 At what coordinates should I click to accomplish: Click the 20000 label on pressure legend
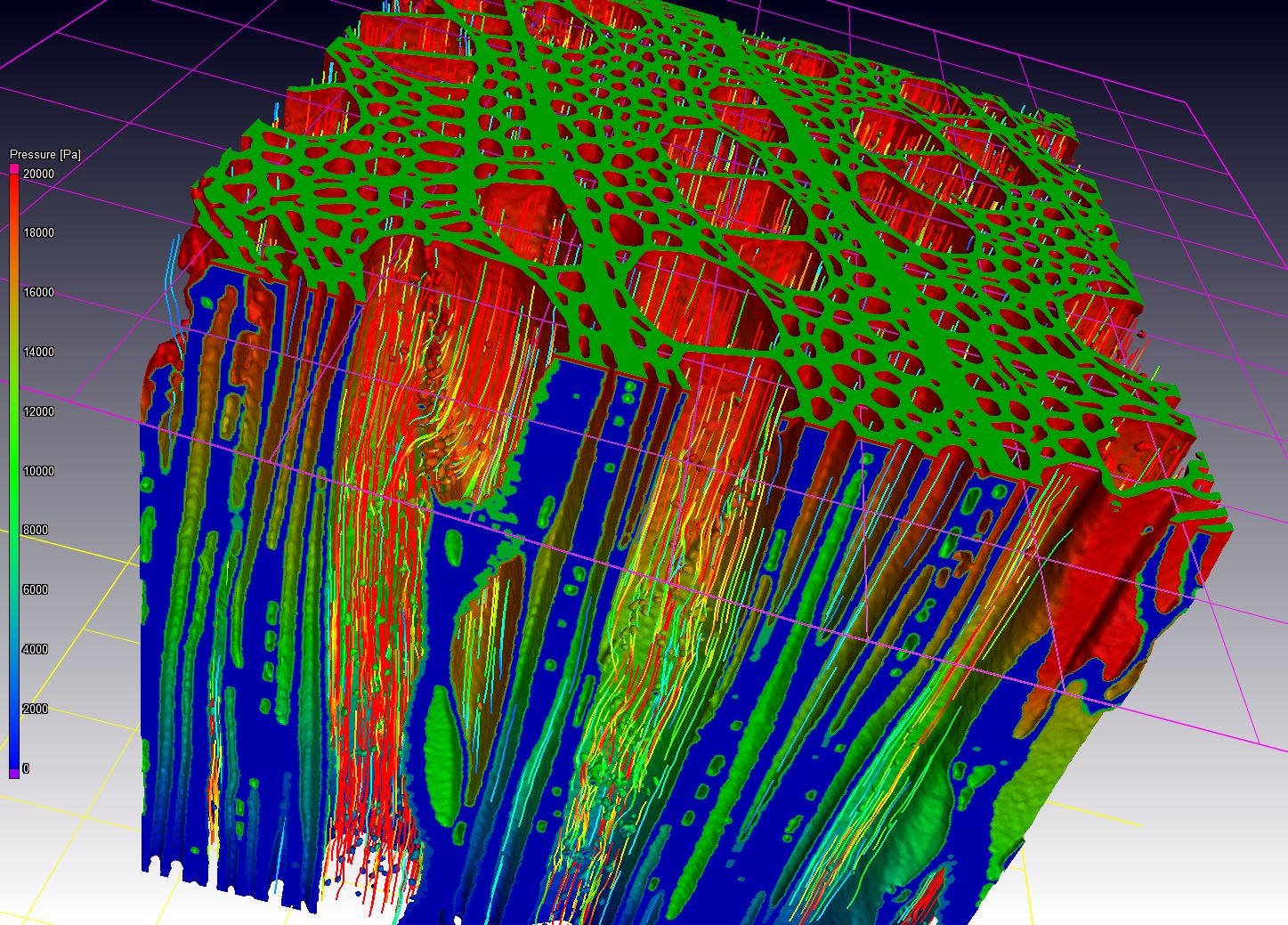tap(38, 174)
